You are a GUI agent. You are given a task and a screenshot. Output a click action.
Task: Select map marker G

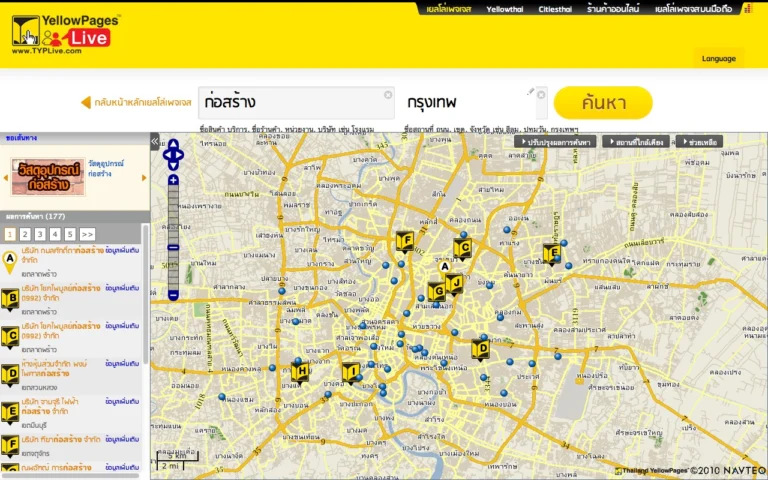[437, 292]
